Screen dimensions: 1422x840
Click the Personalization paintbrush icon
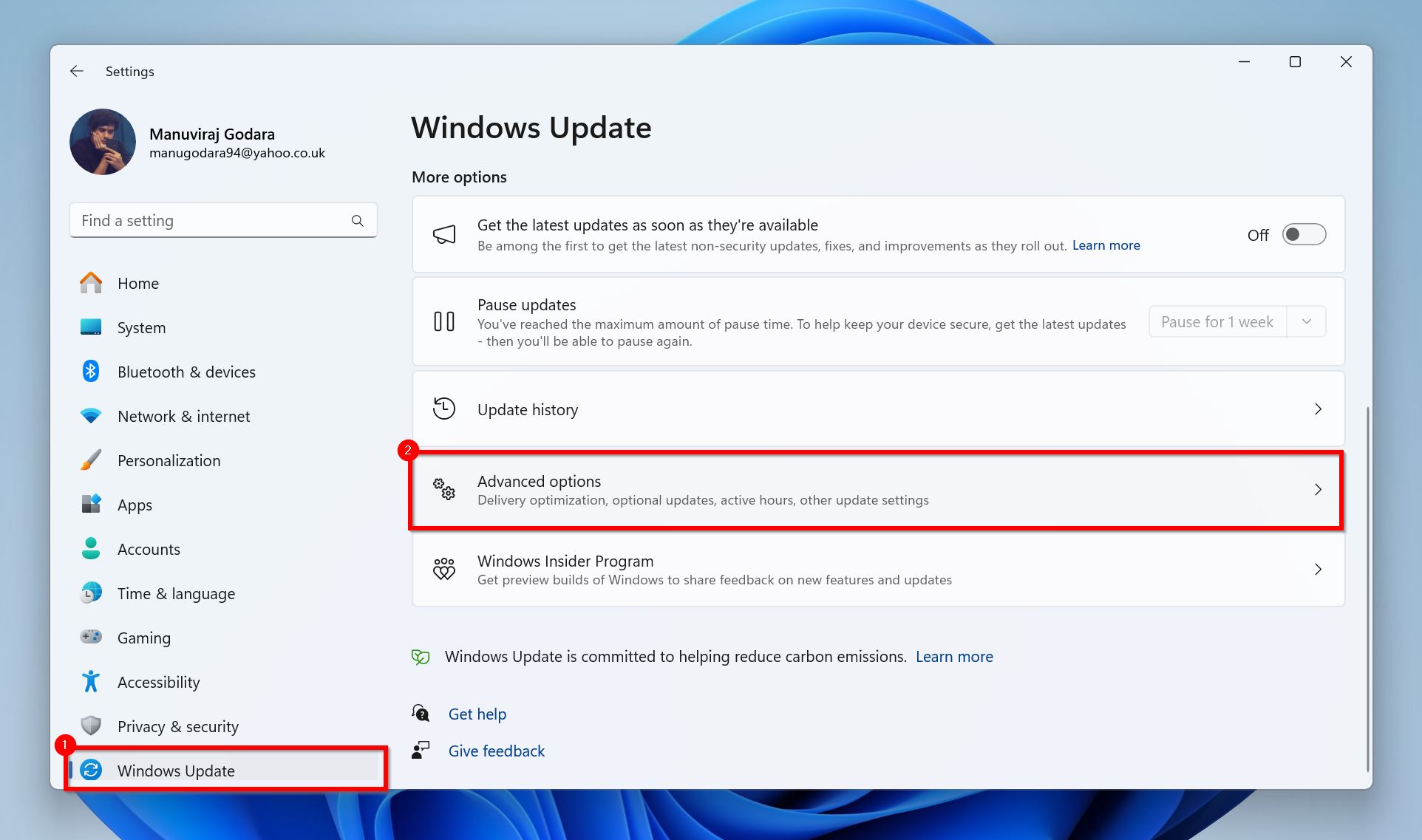click(91, 460)
